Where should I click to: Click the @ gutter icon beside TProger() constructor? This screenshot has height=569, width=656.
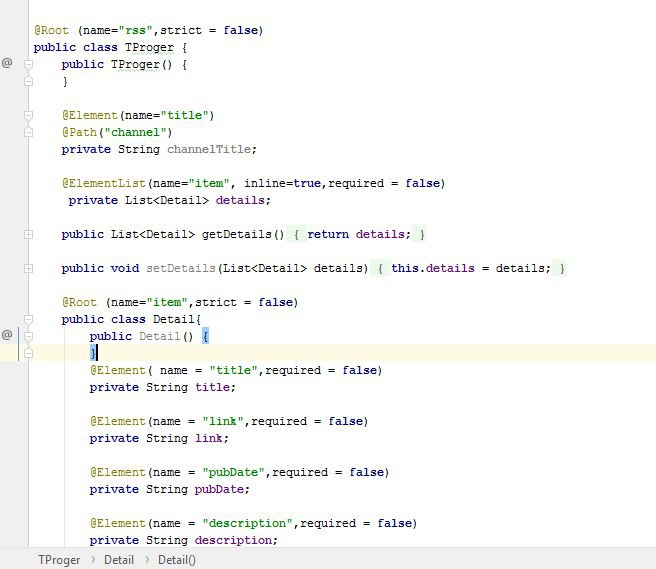click(7, 63)
